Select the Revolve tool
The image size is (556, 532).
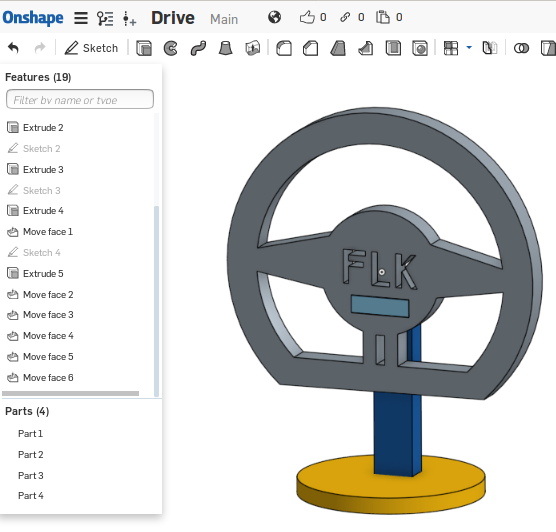(171, 48)
